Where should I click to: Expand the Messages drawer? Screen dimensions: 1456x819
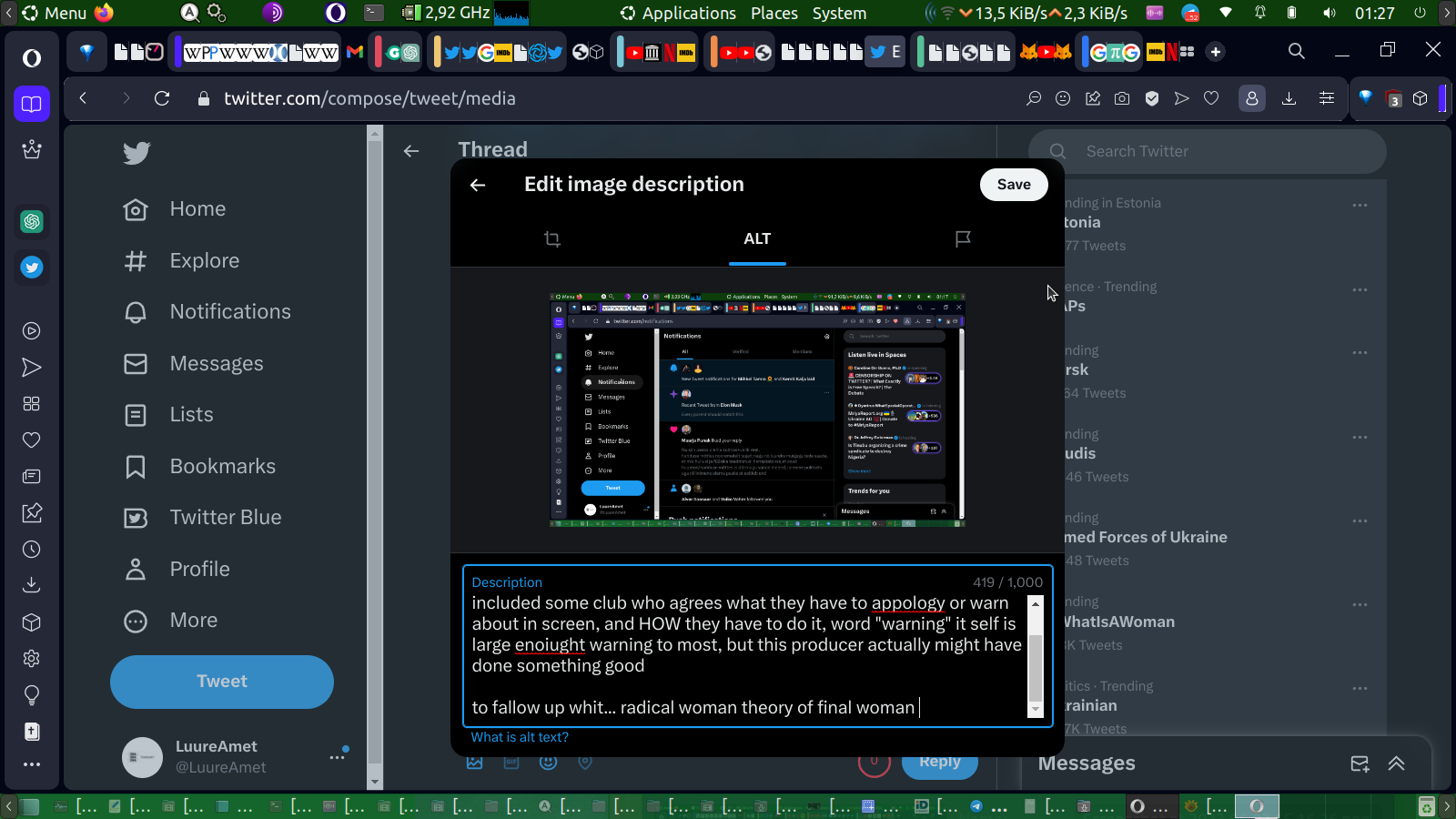[1397, 763]
